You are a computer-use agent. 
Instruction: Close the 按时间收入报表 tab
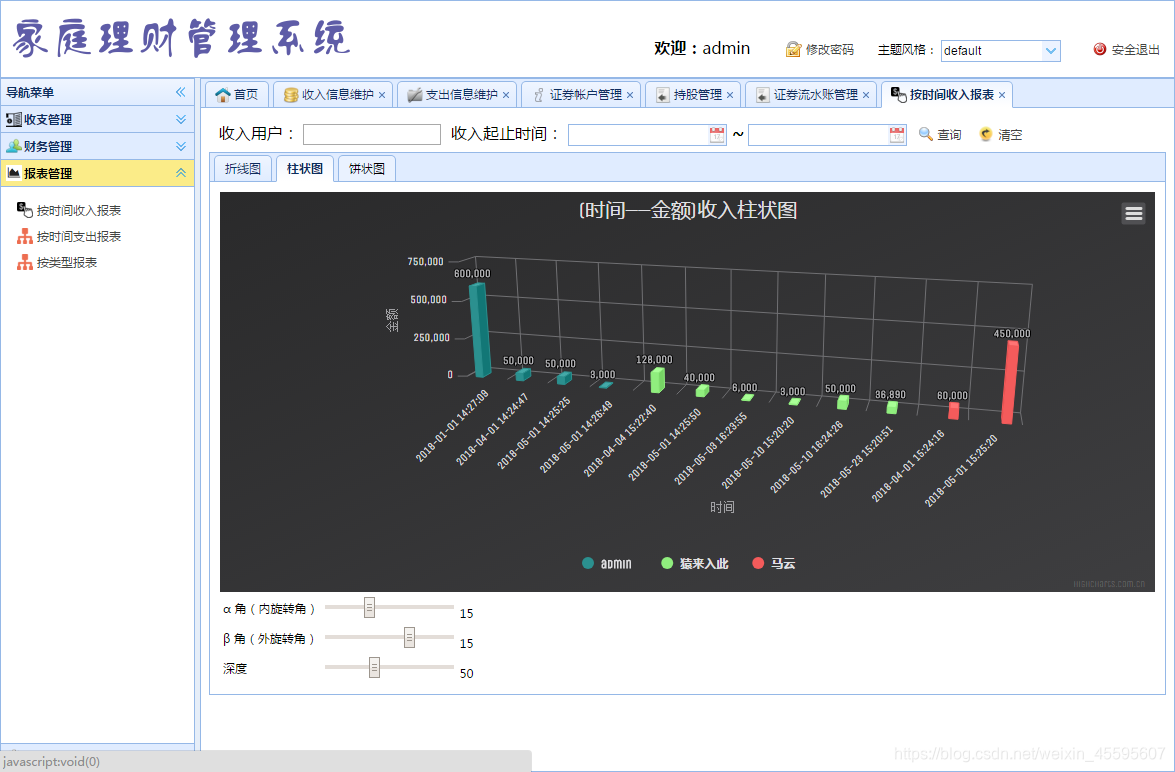(1002, 95)
